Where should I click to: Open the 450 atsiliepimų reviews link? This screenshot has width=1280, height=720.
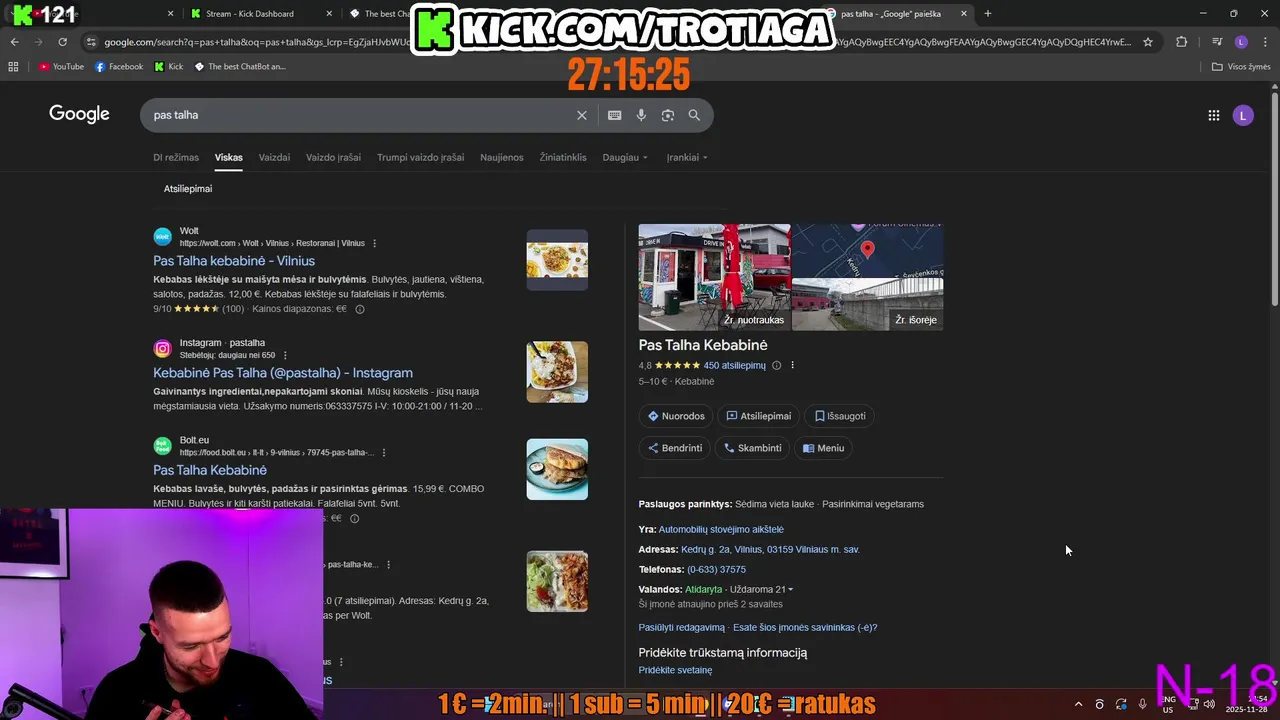(735, 365)
